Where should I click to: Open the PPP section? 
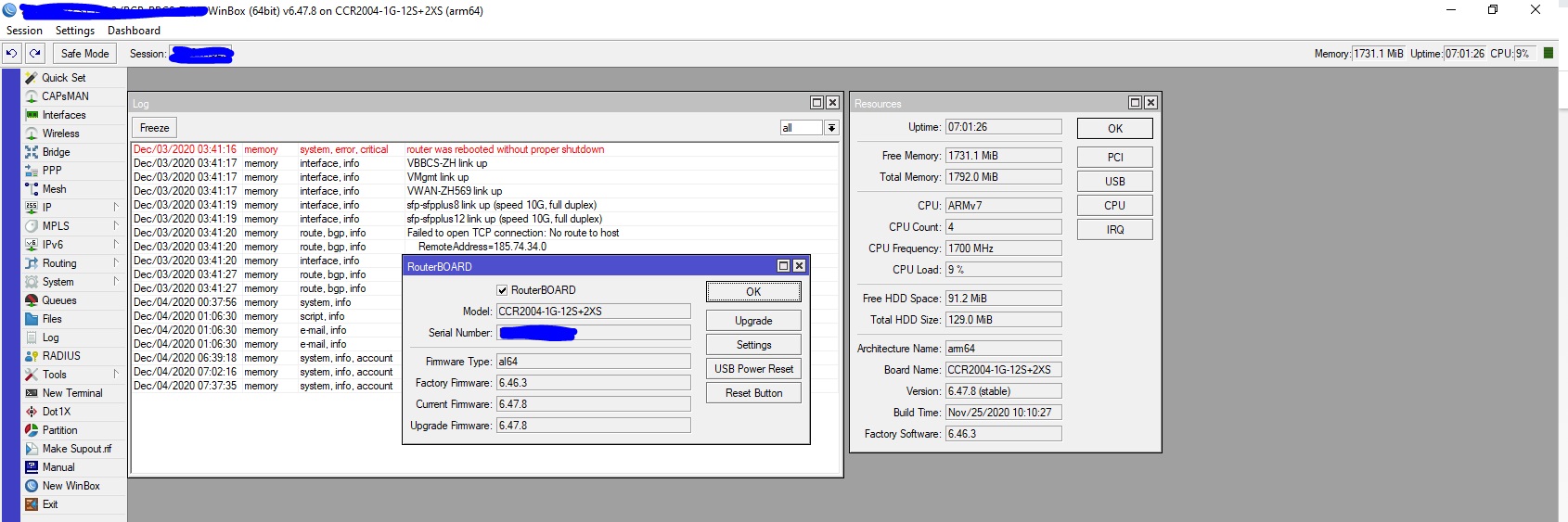pos(52,171)
